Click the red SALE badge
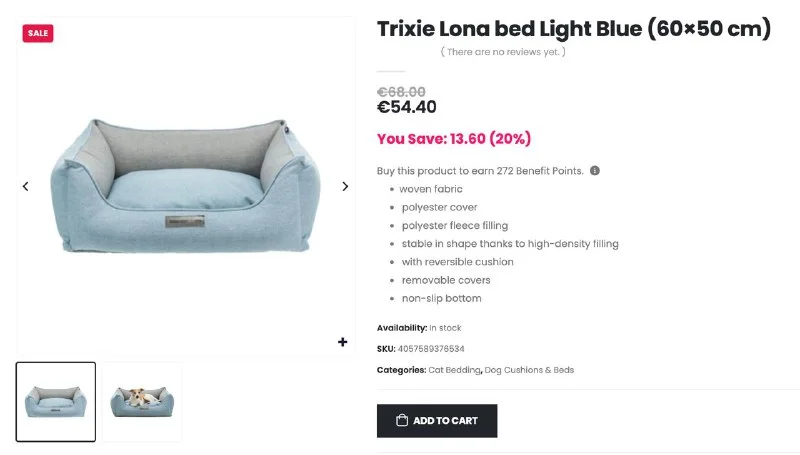 [x=38, y=33]
